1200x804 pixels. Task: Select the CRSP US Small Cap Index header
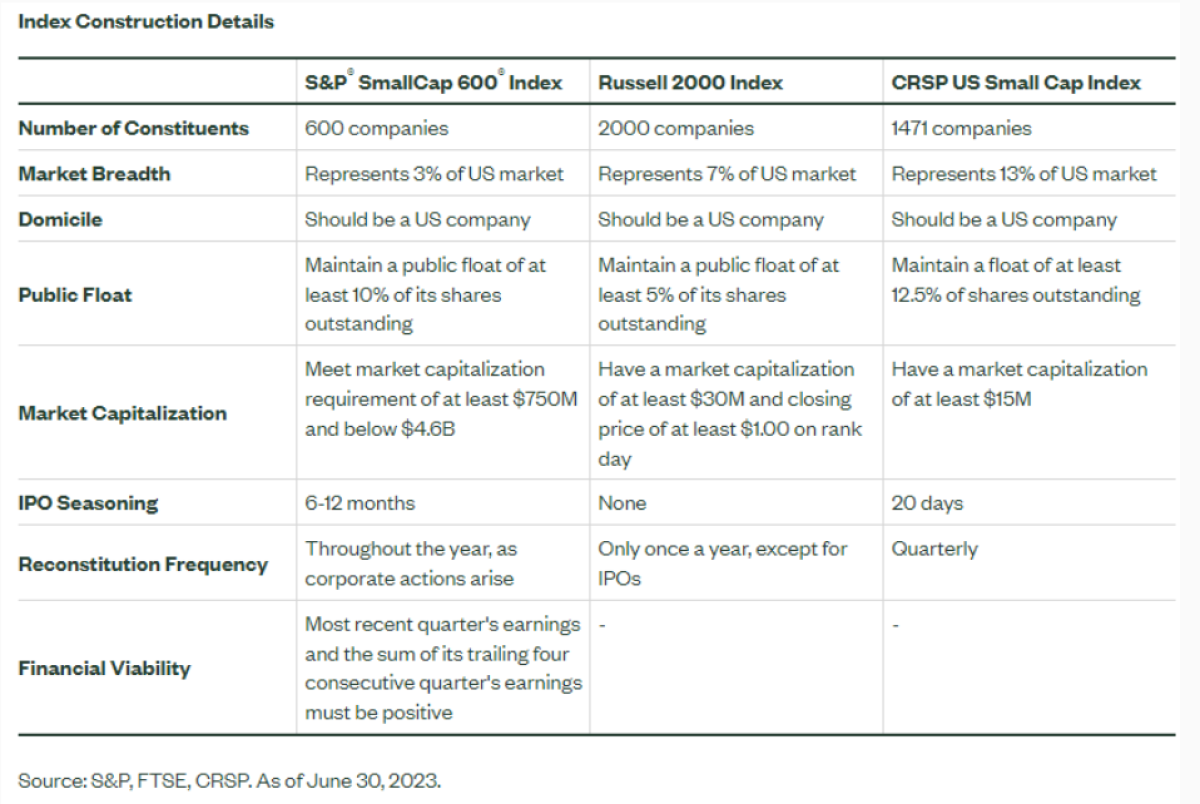(1015, 83)
